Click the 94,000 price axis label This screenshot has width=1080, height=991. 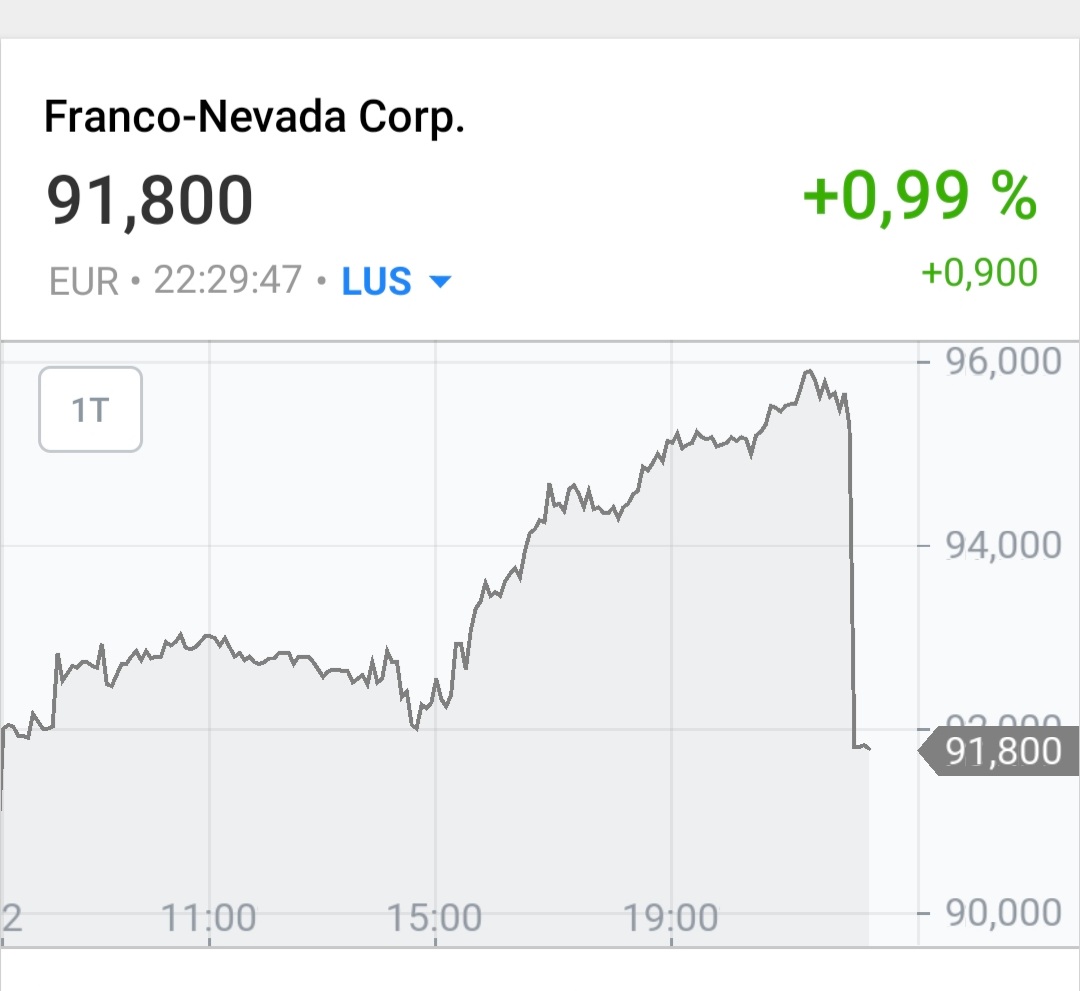(x=1003, y=546)
